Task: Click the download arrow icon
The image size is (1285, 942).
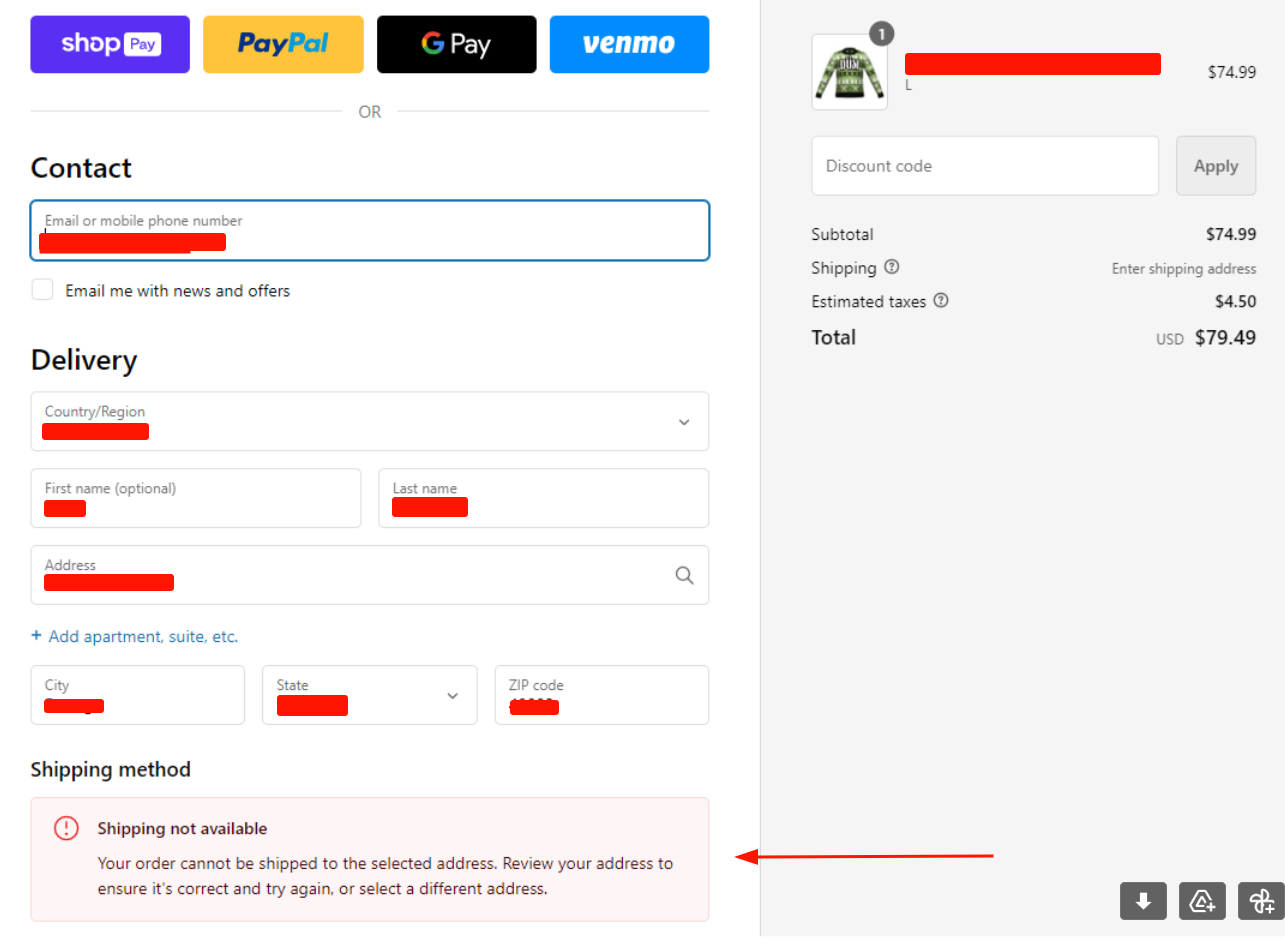Action: click(1143, 901)
